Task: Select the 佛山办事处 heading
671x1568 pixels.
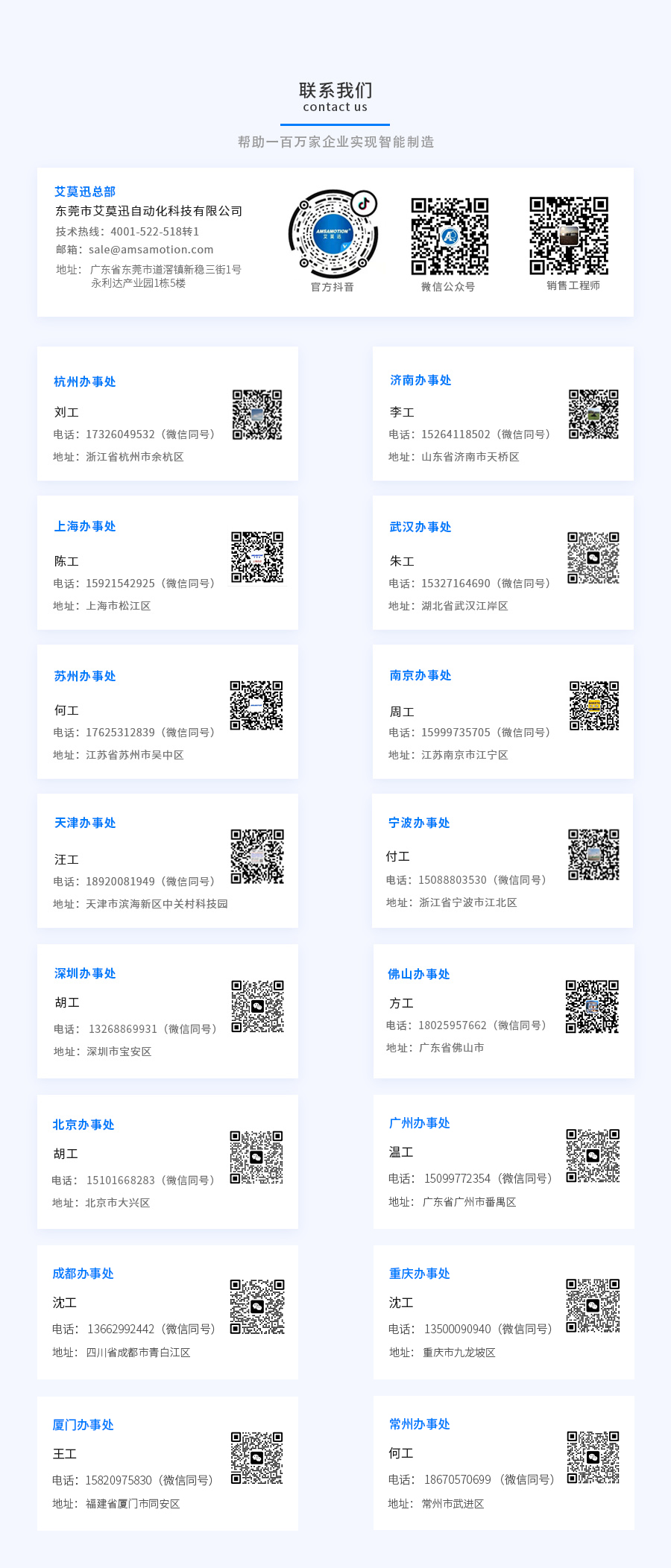Action: point(419,974)
